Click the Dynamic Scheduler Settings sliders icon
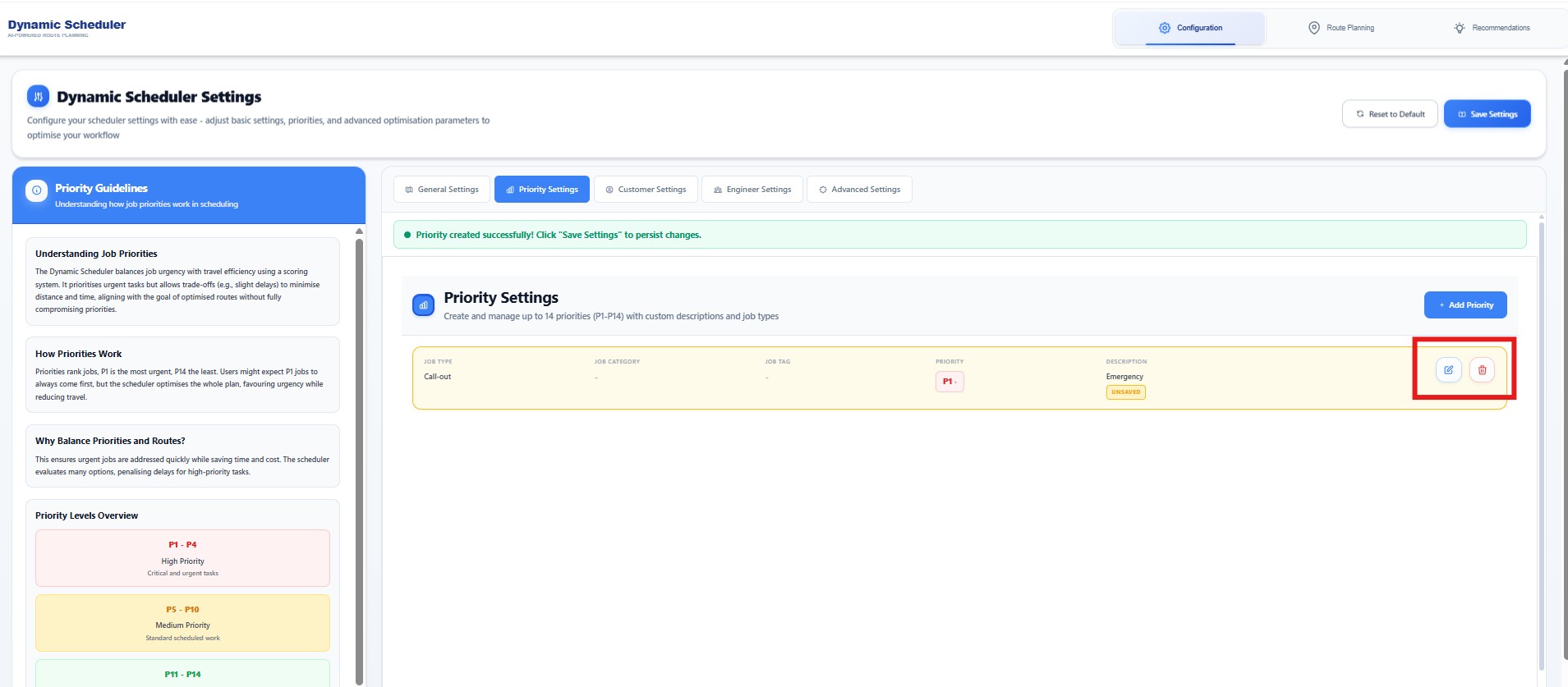This screenshot has width=1568, height=687. pyautogui.click(x=39, y=97)
